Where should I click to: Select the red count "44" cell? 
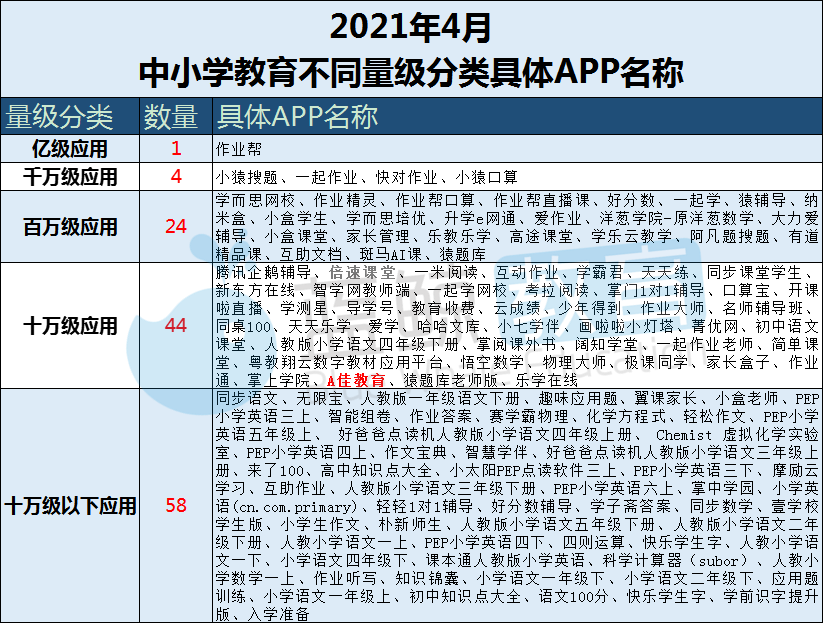tap(176, 326)
